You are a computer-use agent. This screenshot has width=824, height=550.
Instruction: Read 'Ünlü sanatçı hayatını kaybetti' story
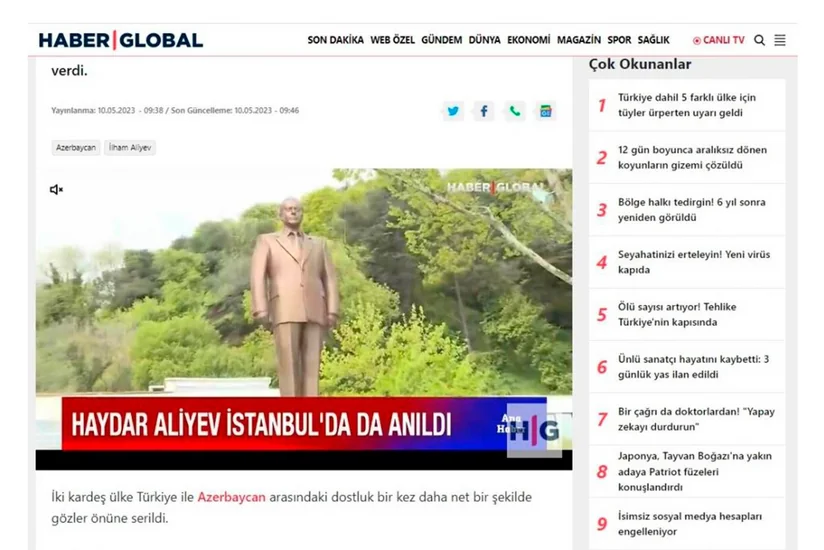pos(687,367)
